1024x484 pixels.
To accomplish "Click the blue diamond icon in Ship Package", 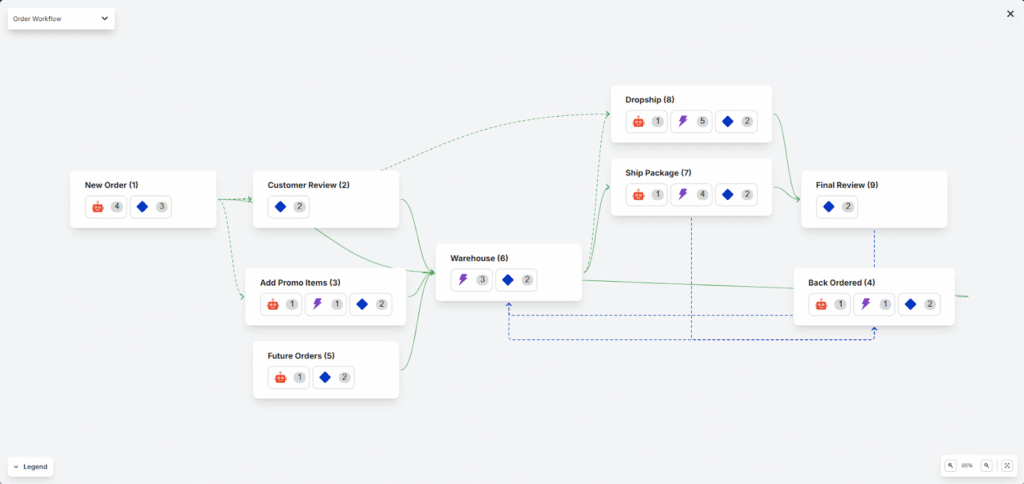I will pos(727,195).
